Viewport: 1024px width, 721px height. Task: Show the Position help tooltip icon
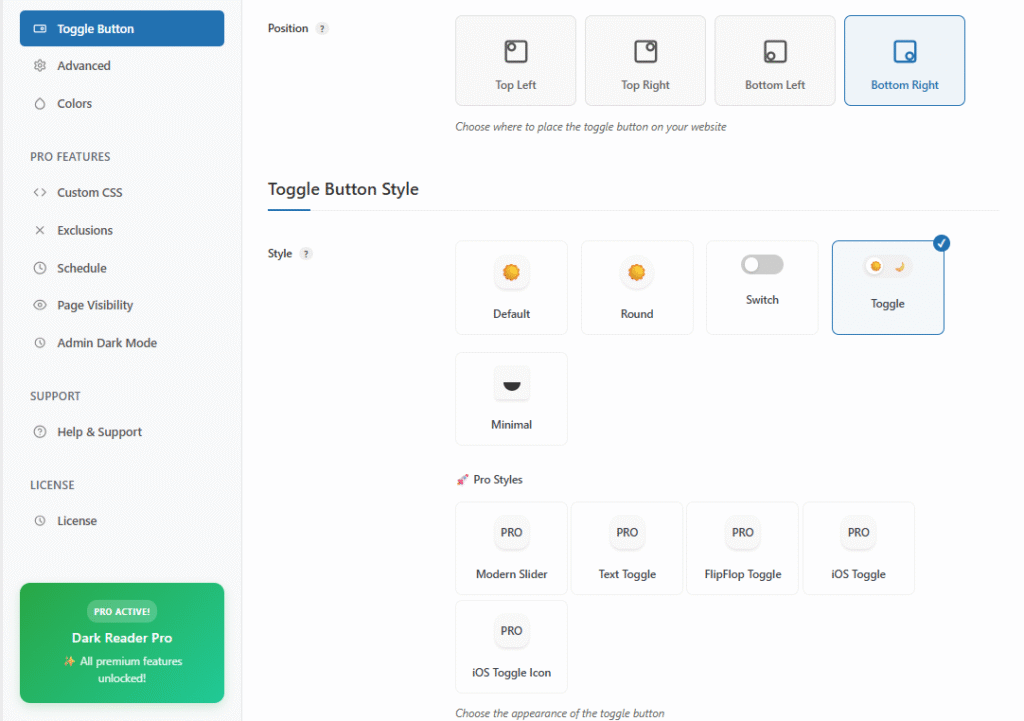tap(322, 29)
